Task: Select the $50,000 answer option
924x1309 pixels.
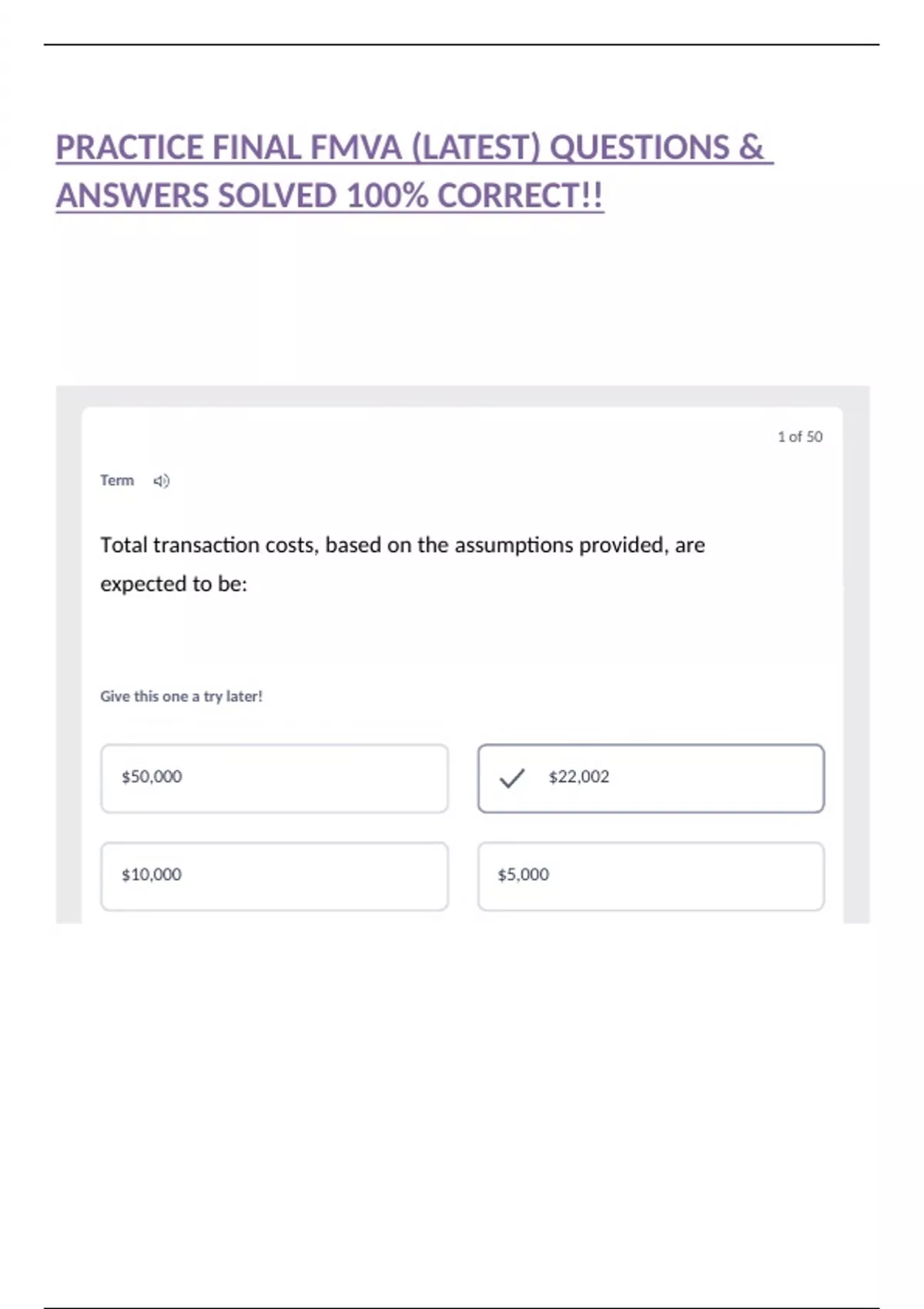Action: (x=274, y=778)
